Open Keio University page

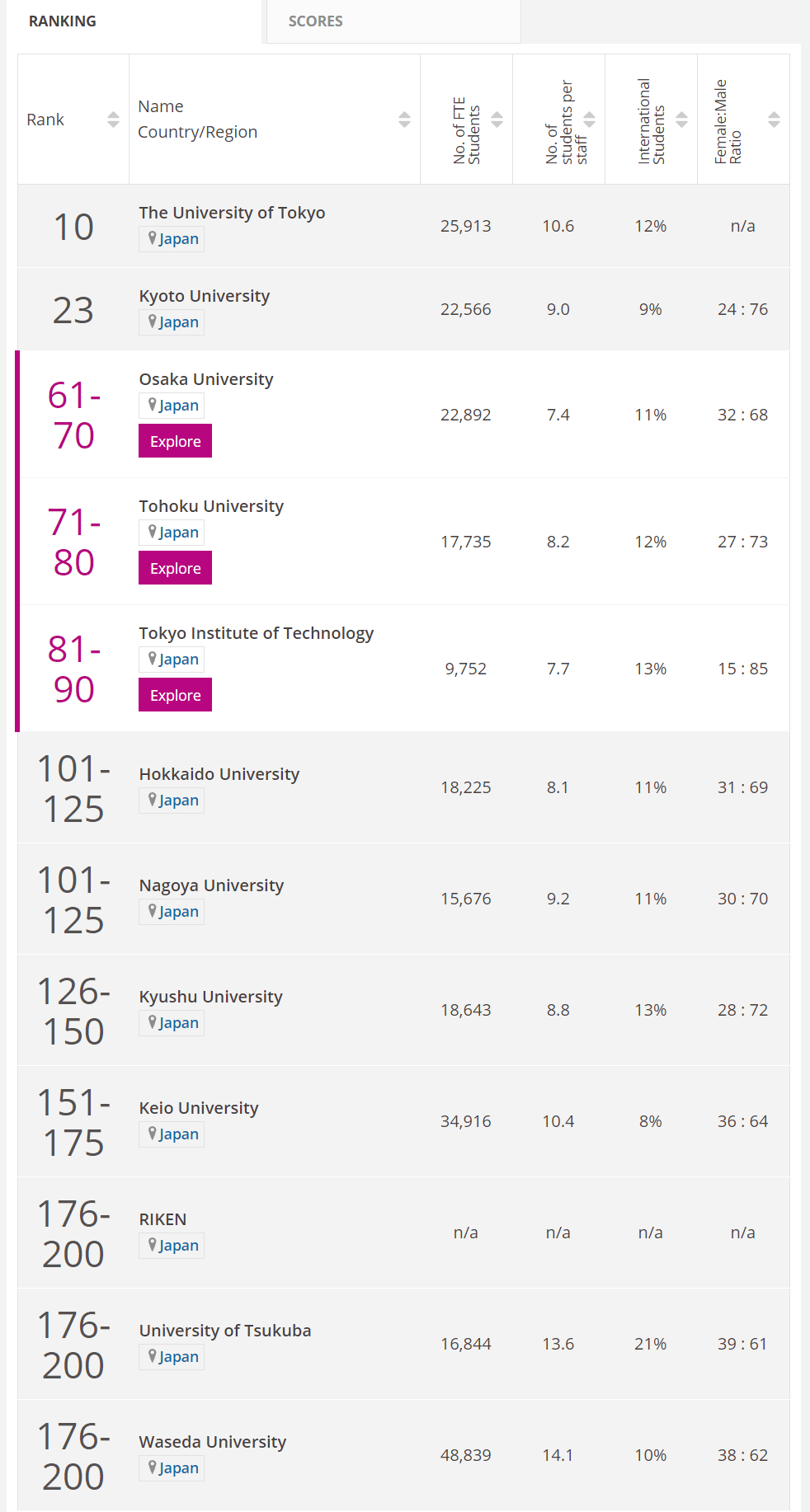click(x=199, y=1108)
